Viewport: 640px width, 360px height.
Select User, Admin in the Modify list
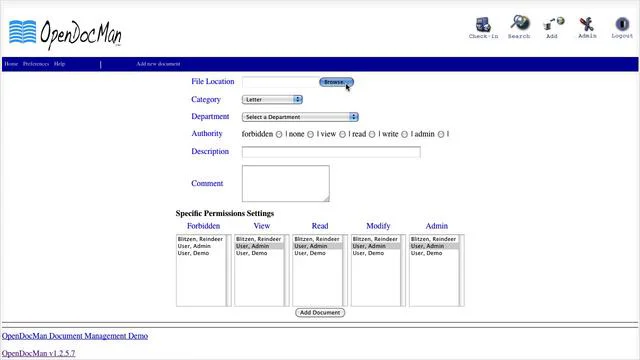pos(376,246)
